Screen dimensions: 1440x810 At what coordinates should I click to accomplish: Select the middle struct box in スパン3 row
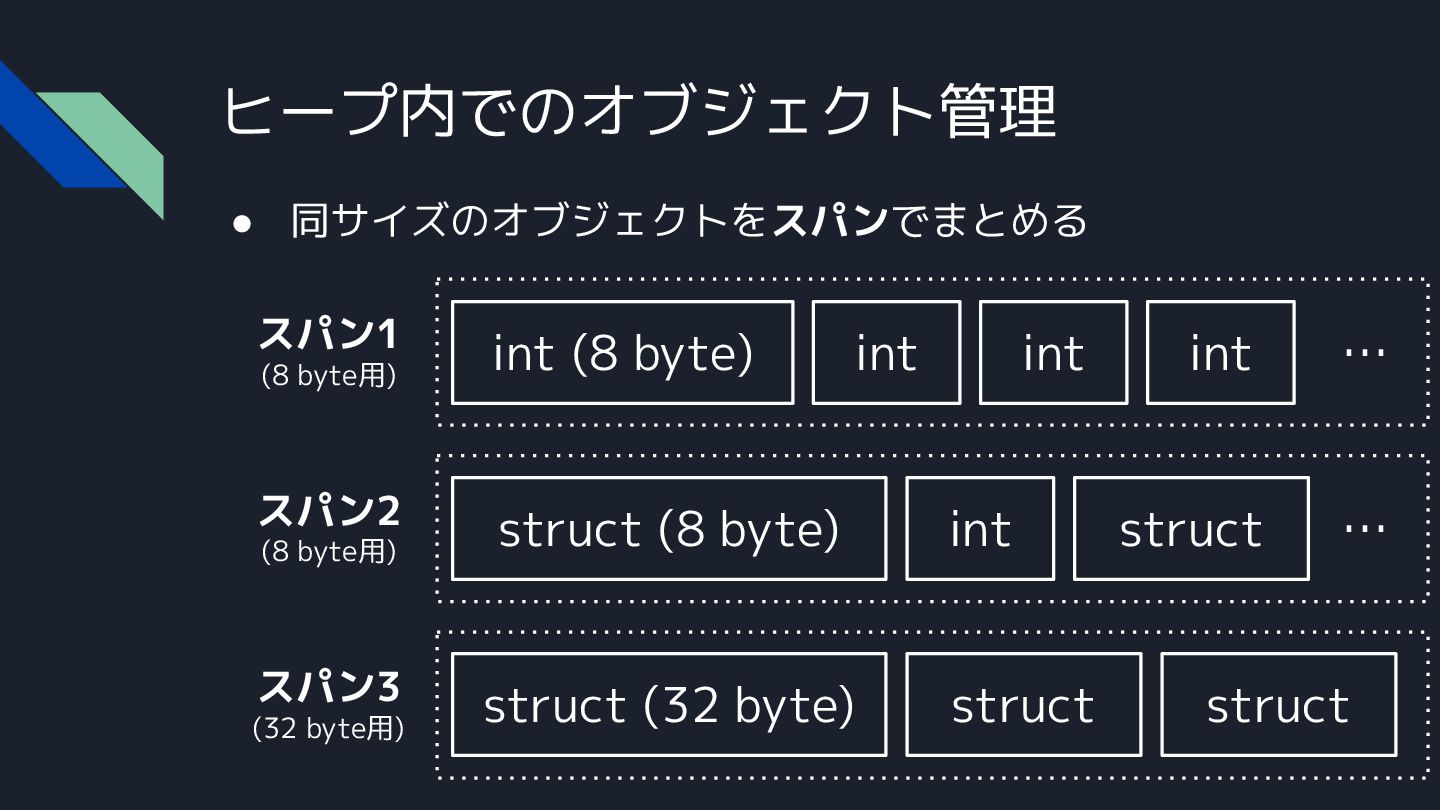pos(1023,705)
